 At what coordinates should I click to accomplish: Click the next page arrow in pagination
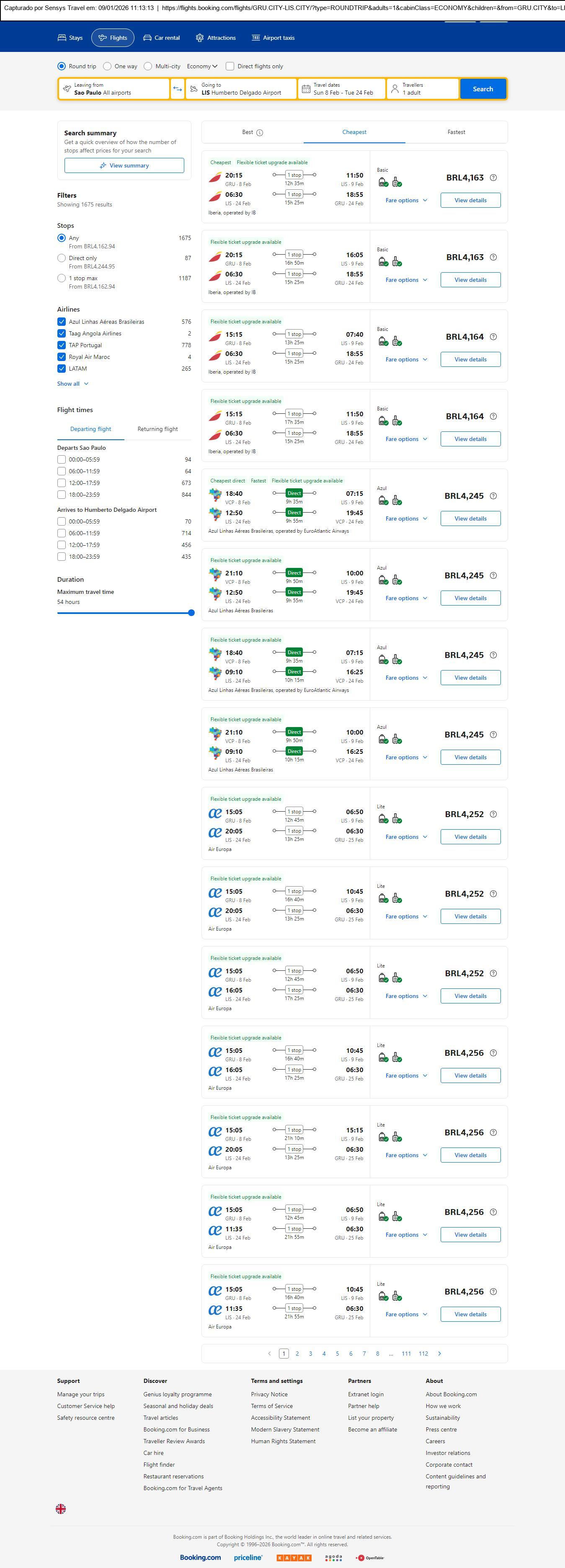[x=440, y=1353]
